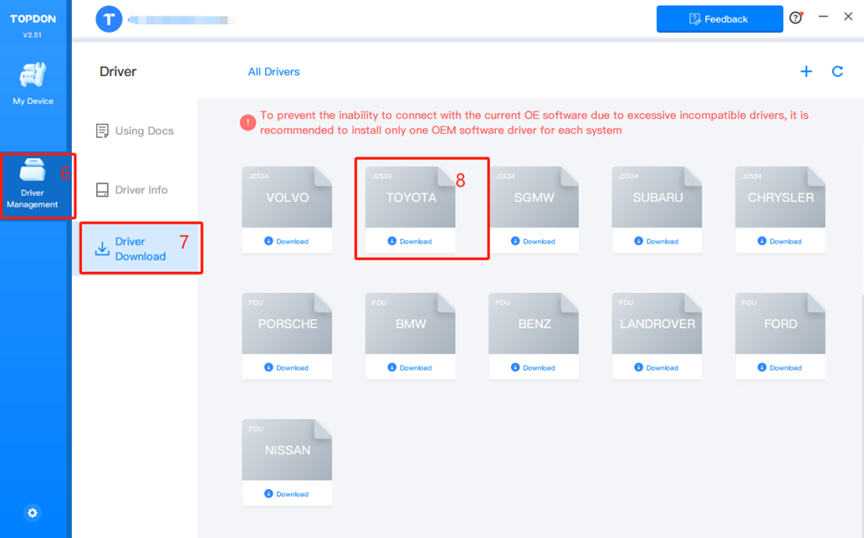Open Using Docs menu item
864x538 pixels.
tap(135, 131)
